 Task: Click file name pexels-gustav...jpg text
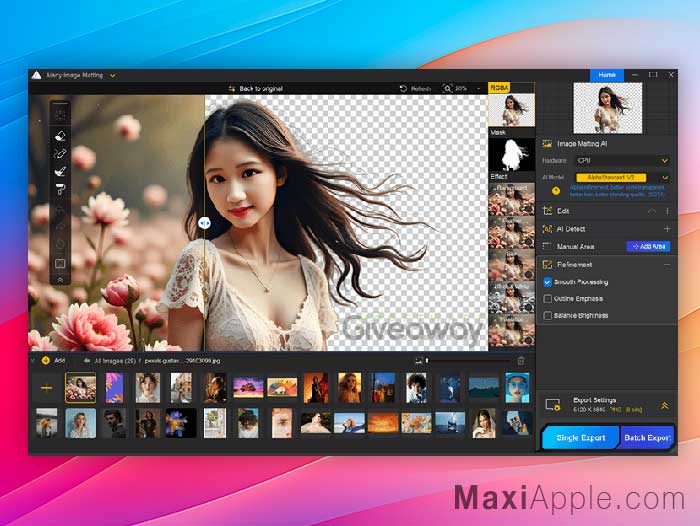[182, 361]
